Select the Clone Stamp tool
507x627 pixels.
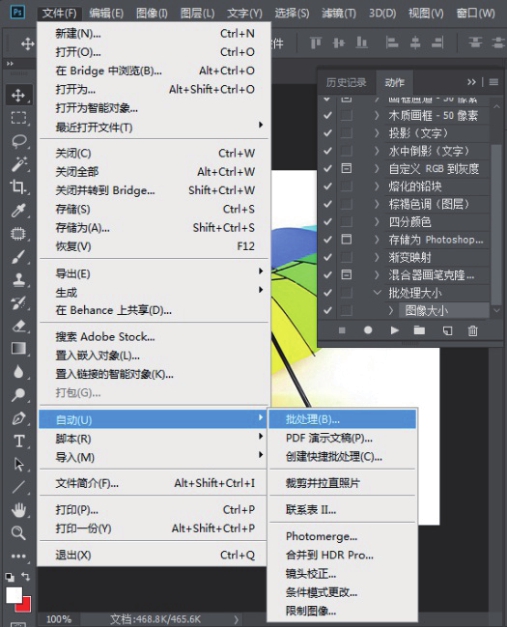[x=18, y=280]
